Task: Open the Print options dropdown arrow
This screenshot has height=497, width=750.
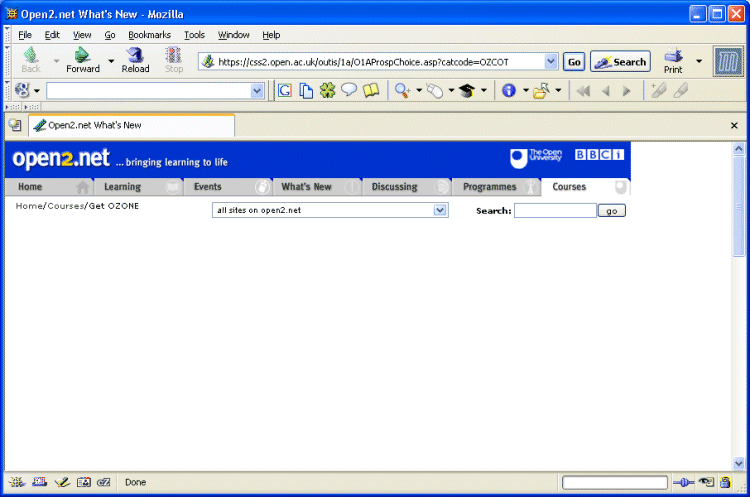Action: tap(699, 61)
